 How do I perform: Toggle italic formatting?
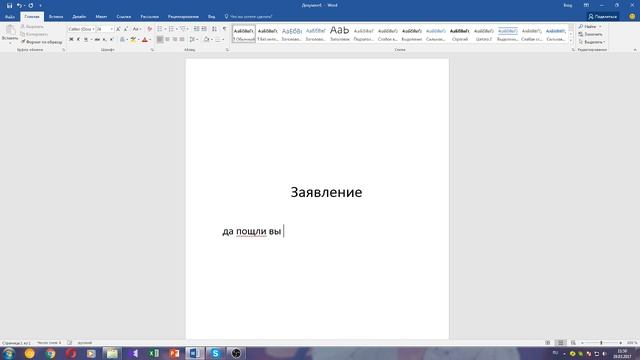click(x=78, y=40)
